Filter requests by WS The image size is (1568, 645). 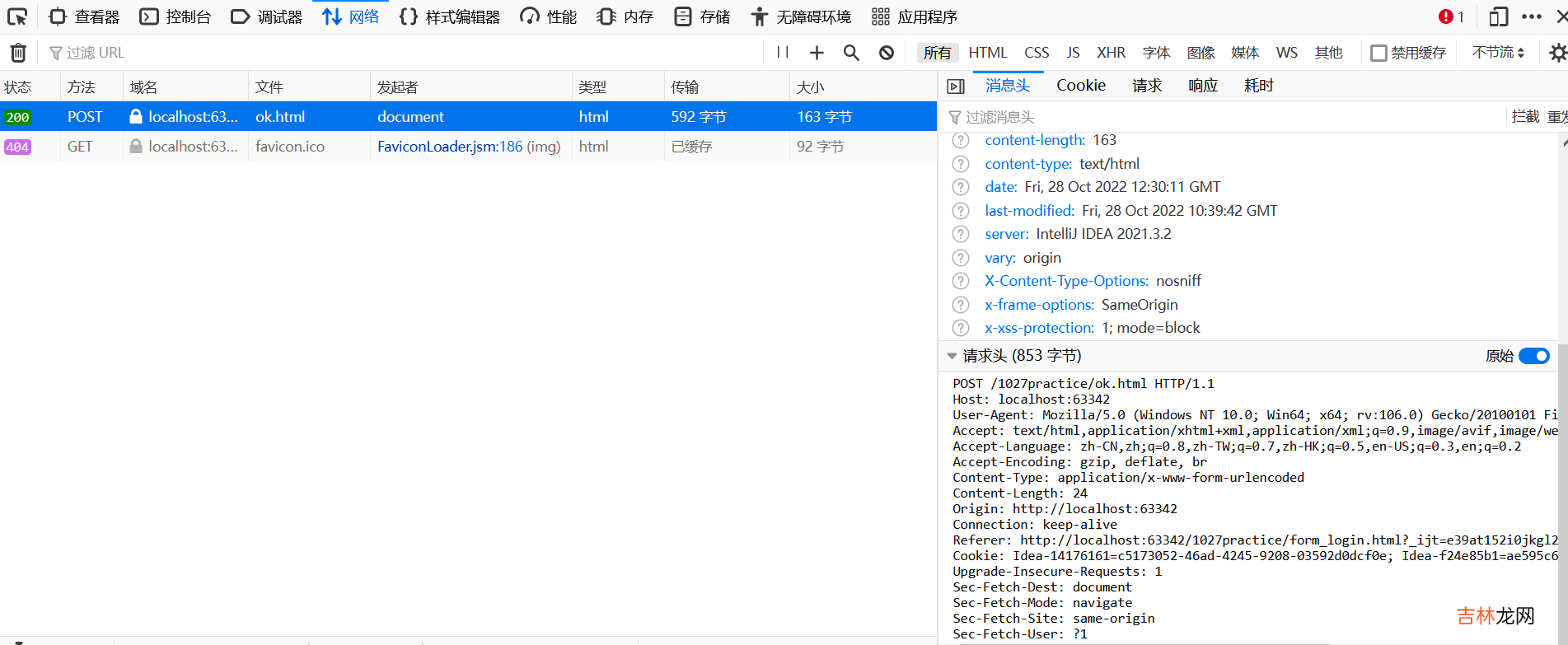point(1287,53)
